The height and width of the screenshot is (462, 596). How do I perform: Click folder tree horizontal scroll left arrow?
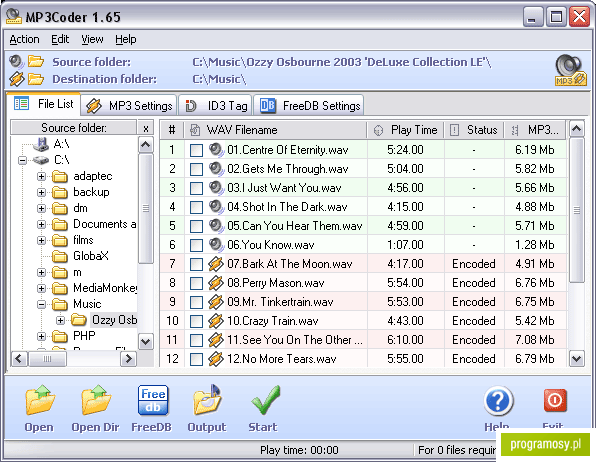click(x=19, y=359)
